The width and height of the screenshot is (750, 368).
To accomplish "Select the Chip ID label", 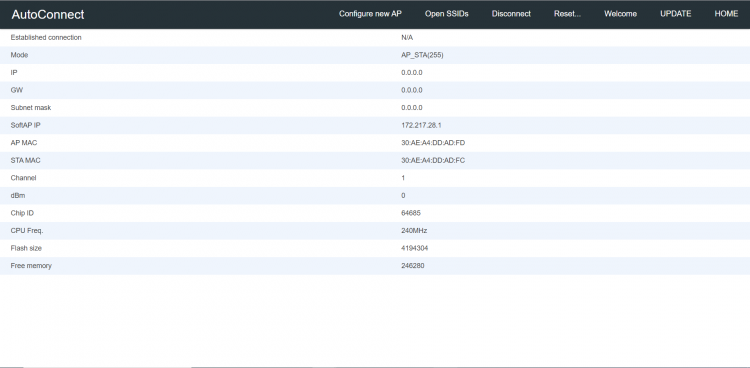I will coord(22,213).
